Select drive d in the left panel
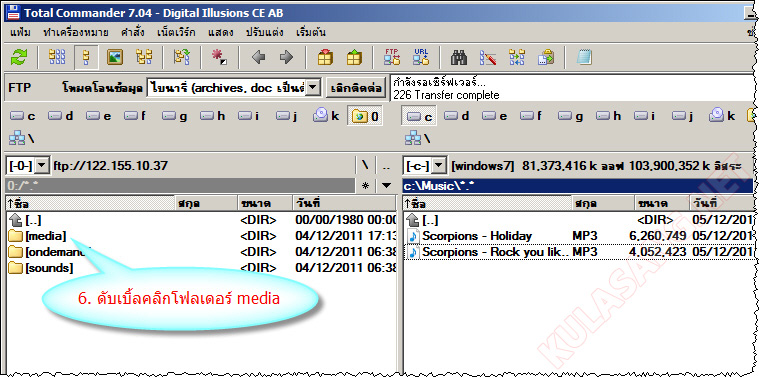759x377 pixels. [x=61, y=116]
